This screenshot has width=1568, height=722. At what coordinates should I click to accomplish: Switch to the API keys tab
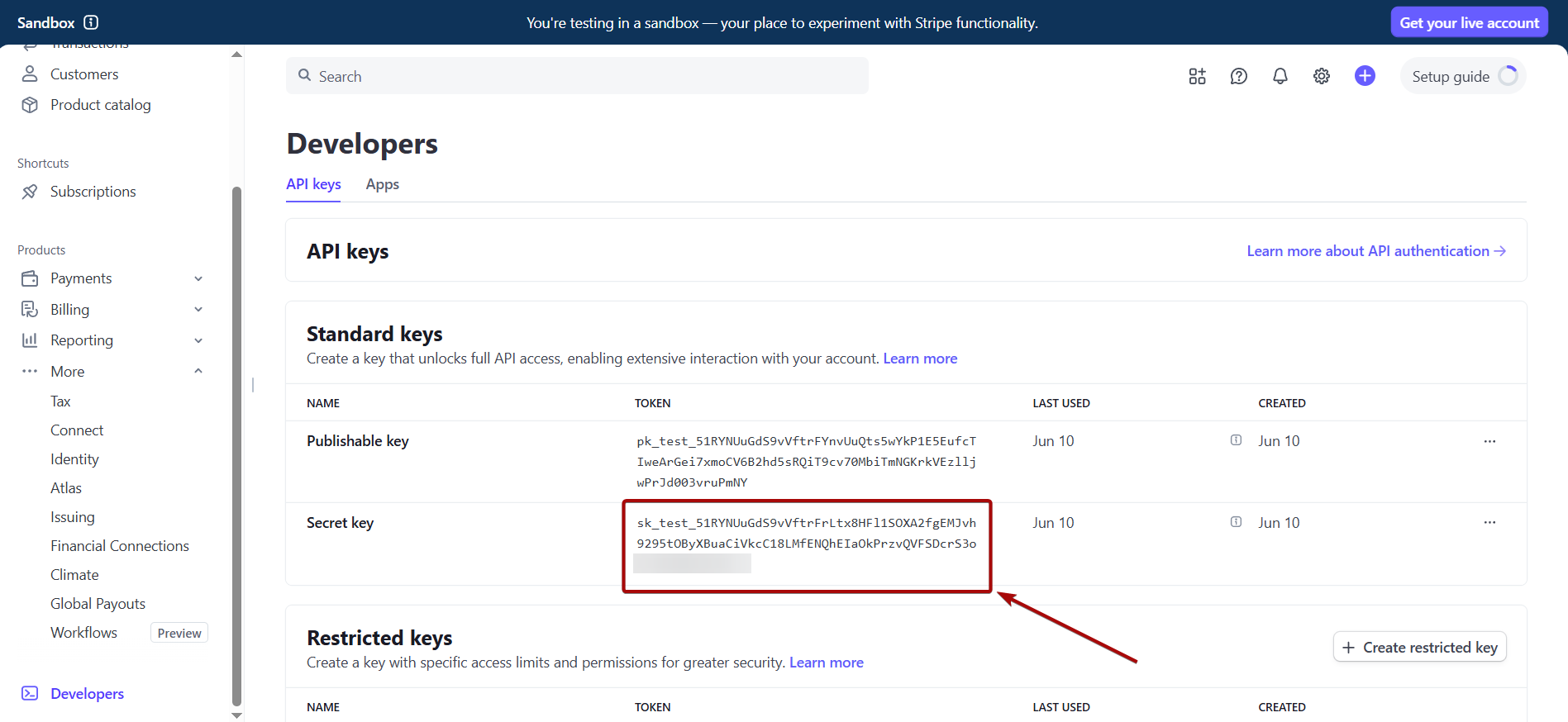point(313,184)
